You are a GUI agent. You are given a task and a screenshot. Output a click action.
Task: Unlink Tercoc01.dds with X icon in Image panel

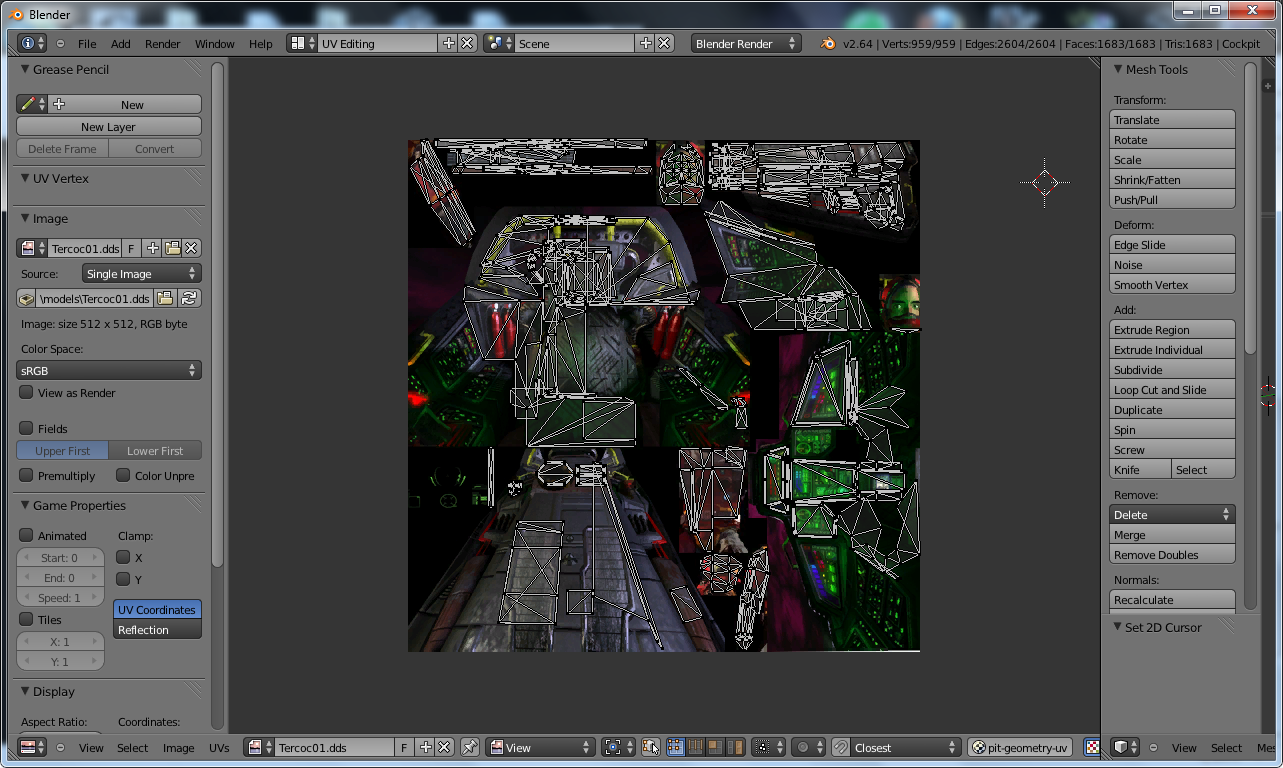191,248
